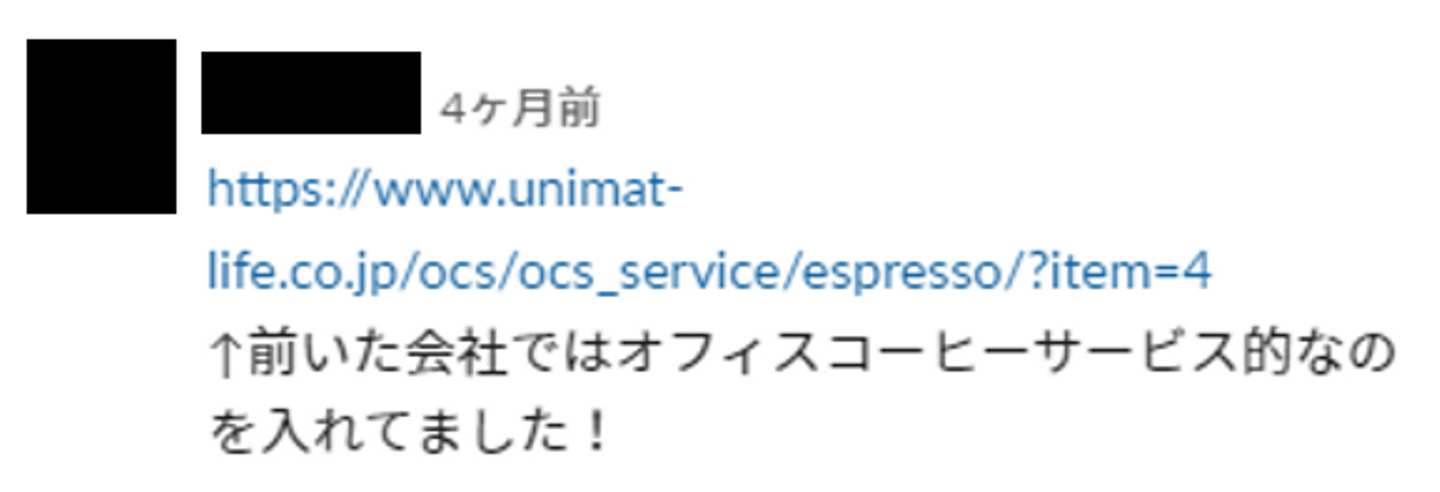The width and height of the screenshot is (1440, 492).
Task: Open the unimat-life.co.jp espresso hyperlink
Action: click(x=709, y=230)
